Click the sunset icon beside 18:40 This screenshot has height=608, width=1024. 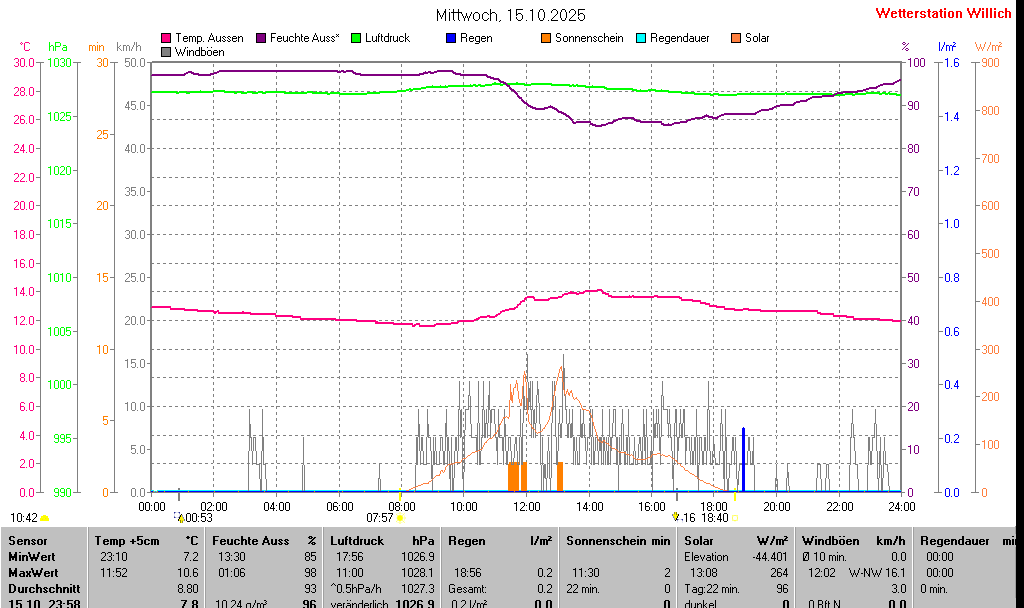(x=735, y=518)
